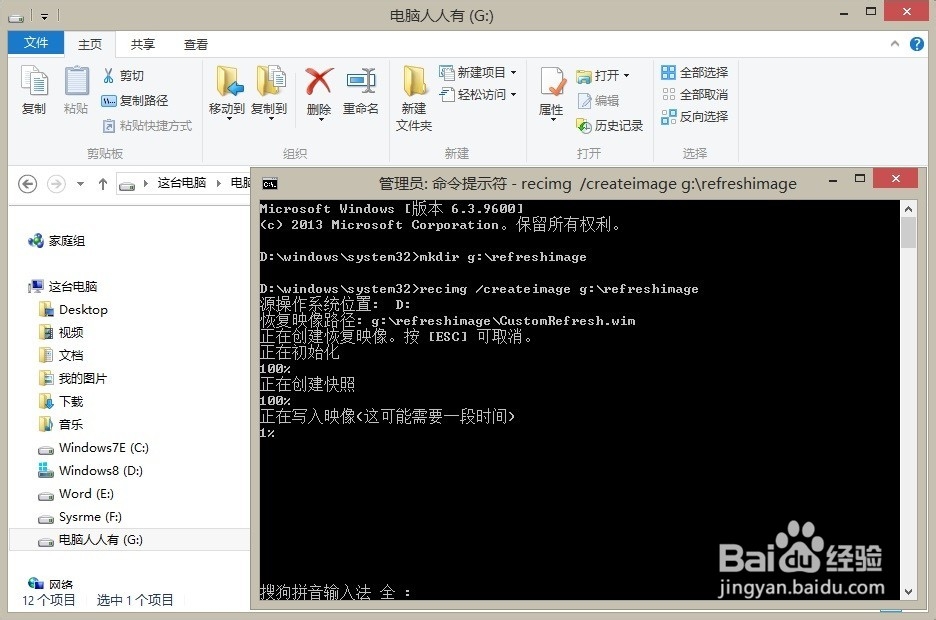Click the Command Prompt scrollbar thumb
936x620 pixels.
(909, 233)
